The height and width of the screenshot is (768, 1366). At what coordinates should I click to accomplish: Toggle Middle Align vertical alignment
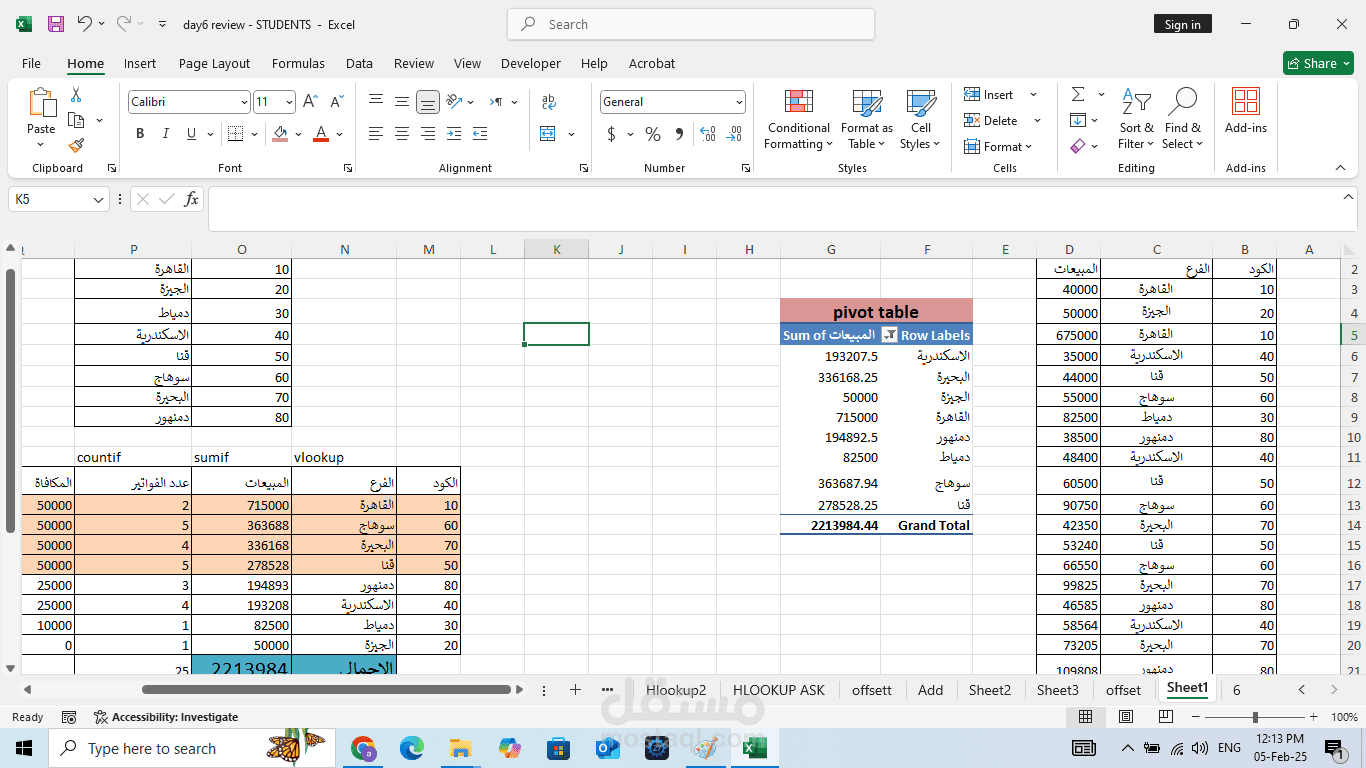pyautogui.click(x=402, y=102)
